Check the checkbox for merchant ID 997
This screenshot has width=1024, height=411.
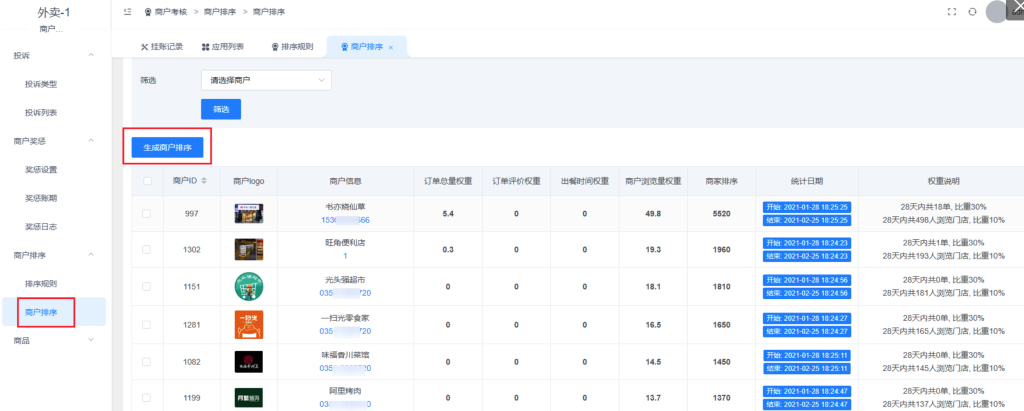(x=148, y=213)
